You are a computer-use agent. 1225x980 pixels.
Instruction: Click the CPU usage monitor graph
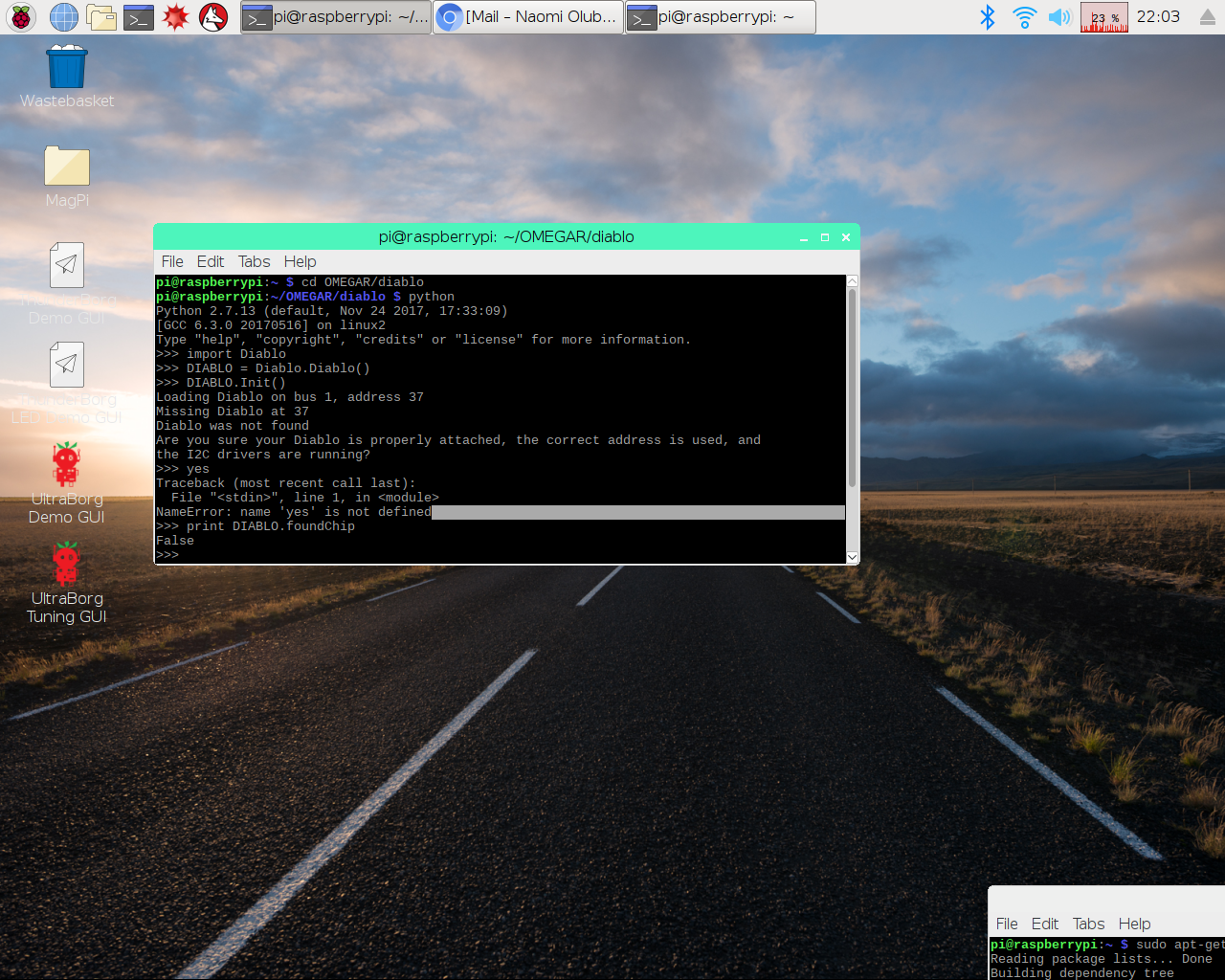tap(1103, 17)
